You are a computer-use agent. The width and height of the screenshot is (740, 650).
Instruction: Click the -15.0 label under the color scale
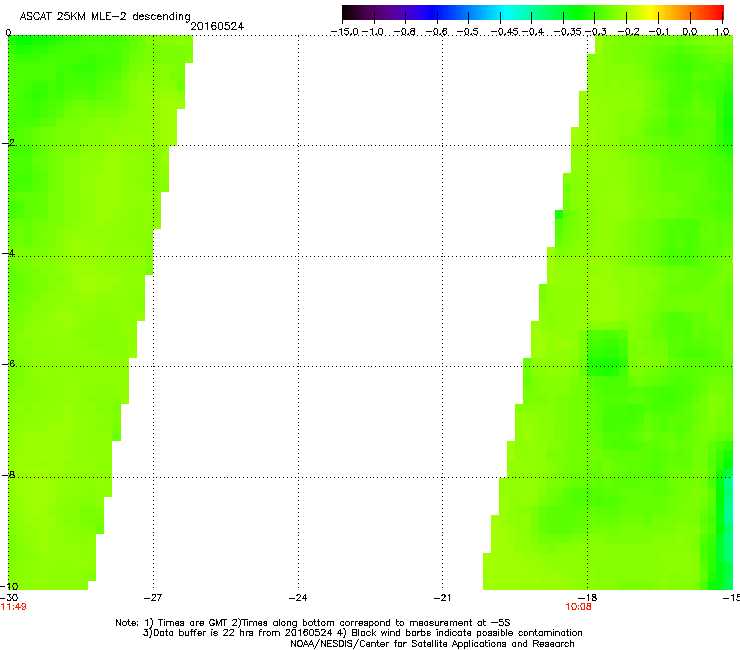pyautogui.click(x=345, y=32)
